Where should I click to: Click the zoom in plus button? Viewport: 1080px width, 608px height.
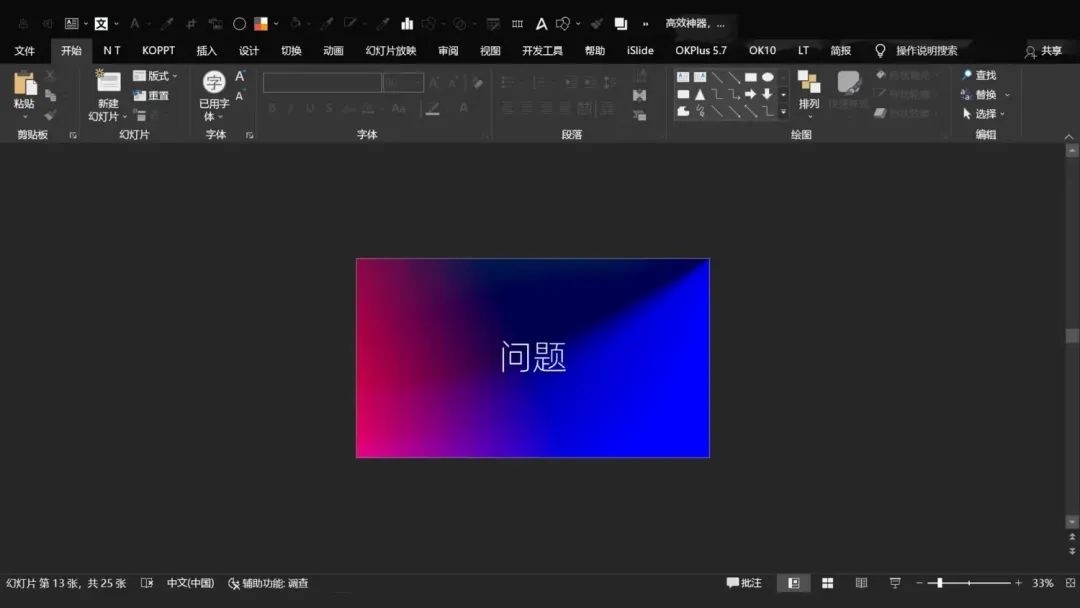coord(1018,583)
